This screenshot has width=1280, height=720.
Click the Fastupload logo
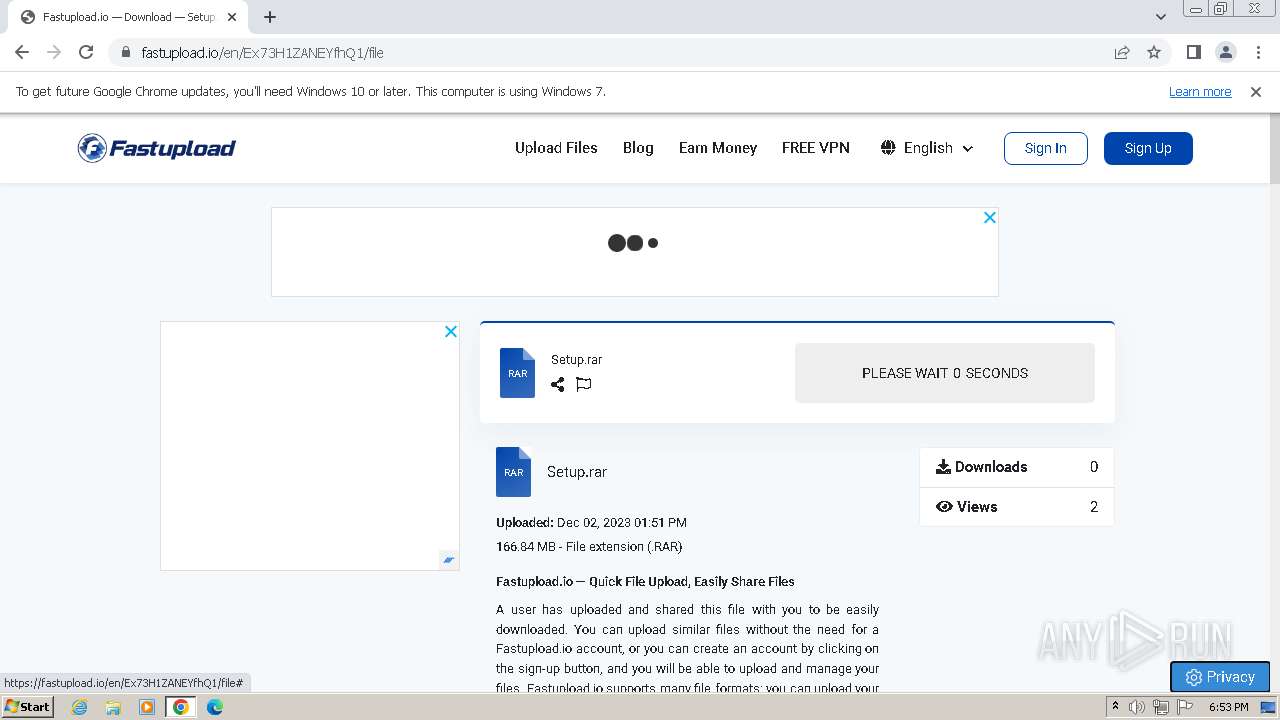point(157,148)
